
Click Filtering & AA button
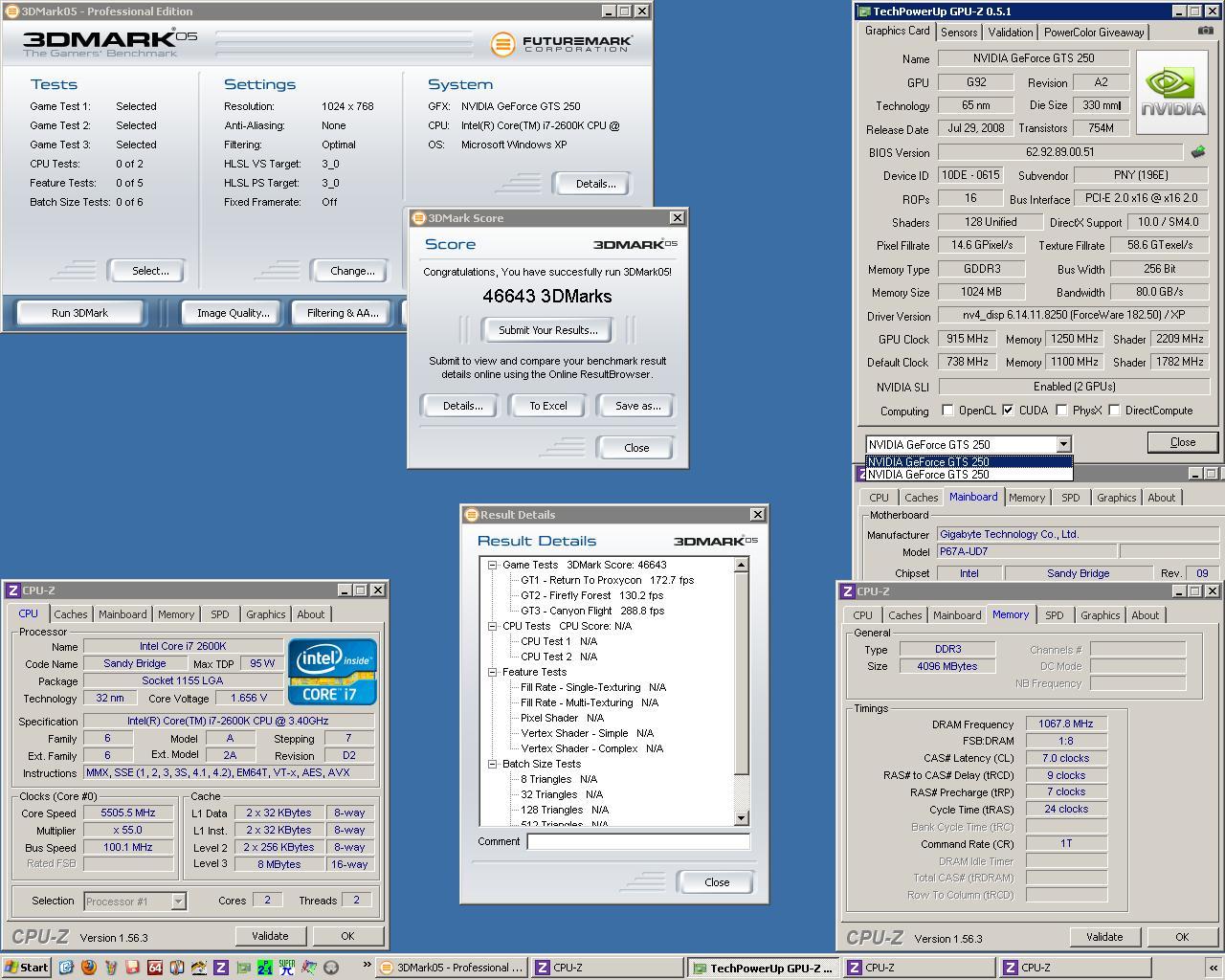[343, 313]
